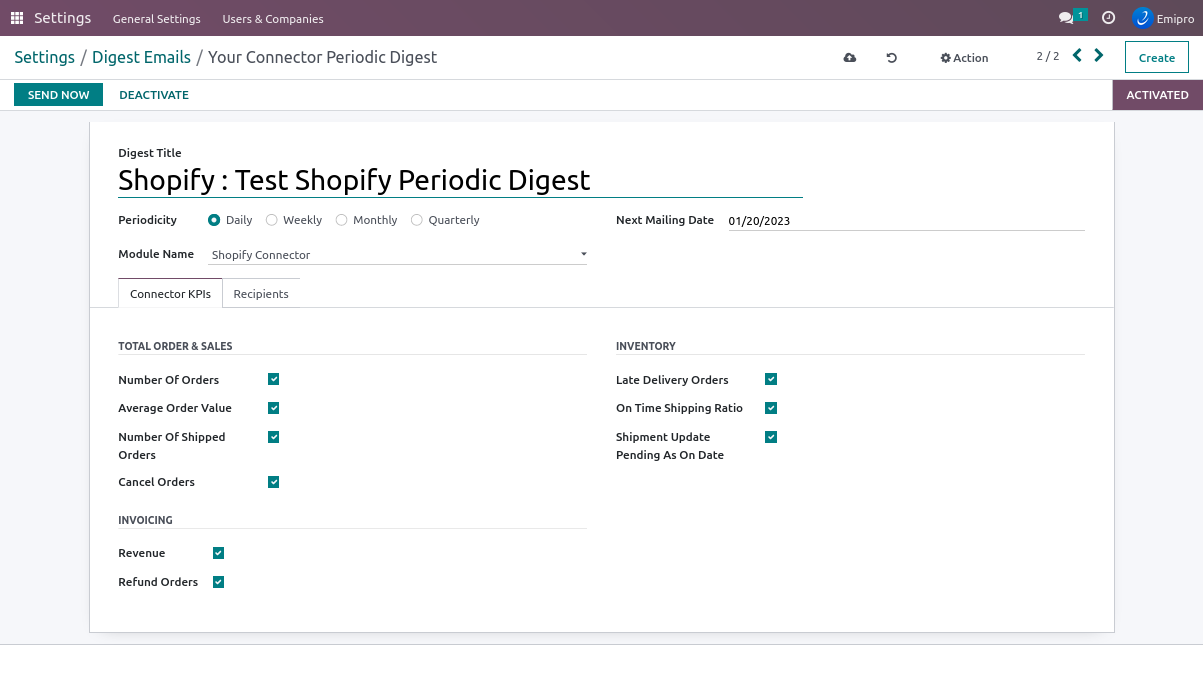Image resolution: width=1203 pixels, height=691 pixels.
Task: Open the conversations chat icon
Action: (1066, 18)
